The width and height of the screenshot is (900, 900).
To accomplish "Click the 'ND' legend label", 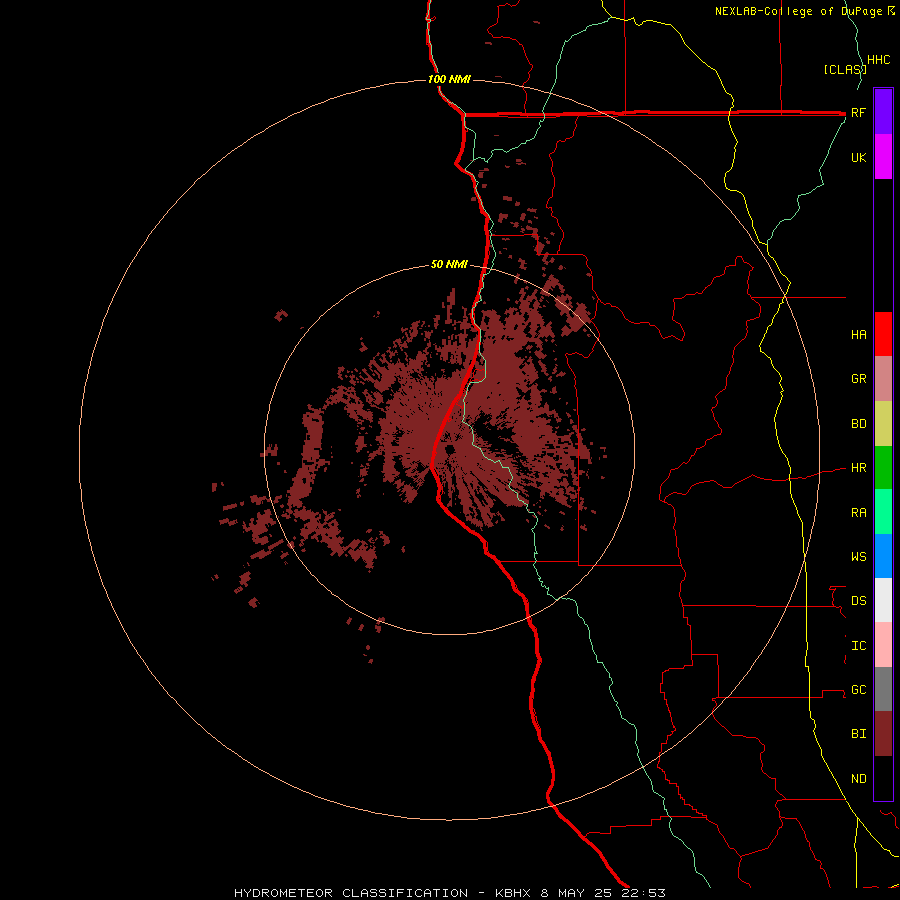I will pyautogui.click(x=858, y=779).
